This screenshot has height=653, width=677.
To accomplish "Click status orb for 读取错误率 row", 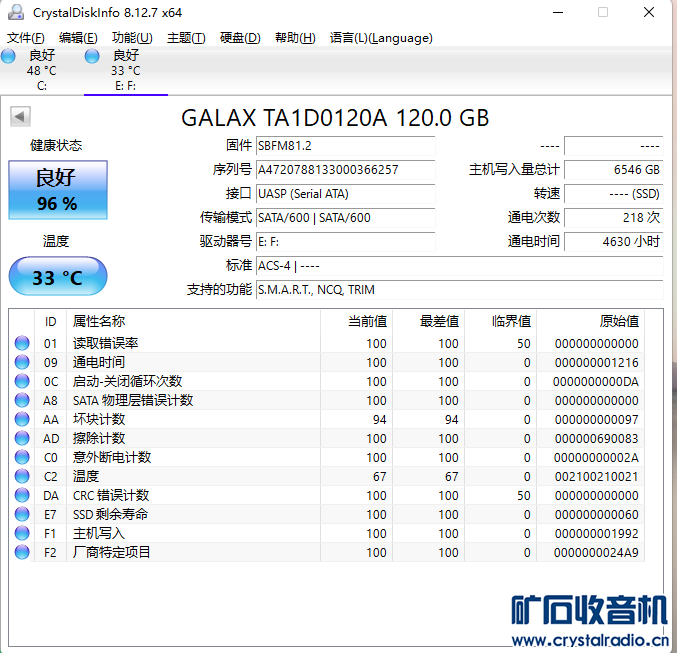I will pos(22,343).
